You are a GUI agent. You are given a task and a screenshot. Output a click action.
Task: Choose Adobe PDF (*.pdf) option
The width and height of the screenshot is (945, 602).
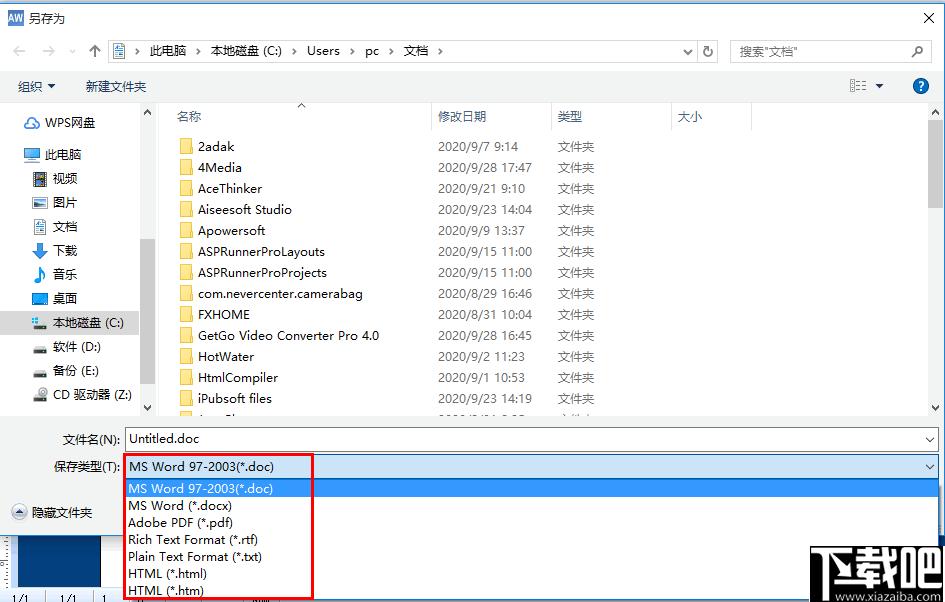(532, 522)
